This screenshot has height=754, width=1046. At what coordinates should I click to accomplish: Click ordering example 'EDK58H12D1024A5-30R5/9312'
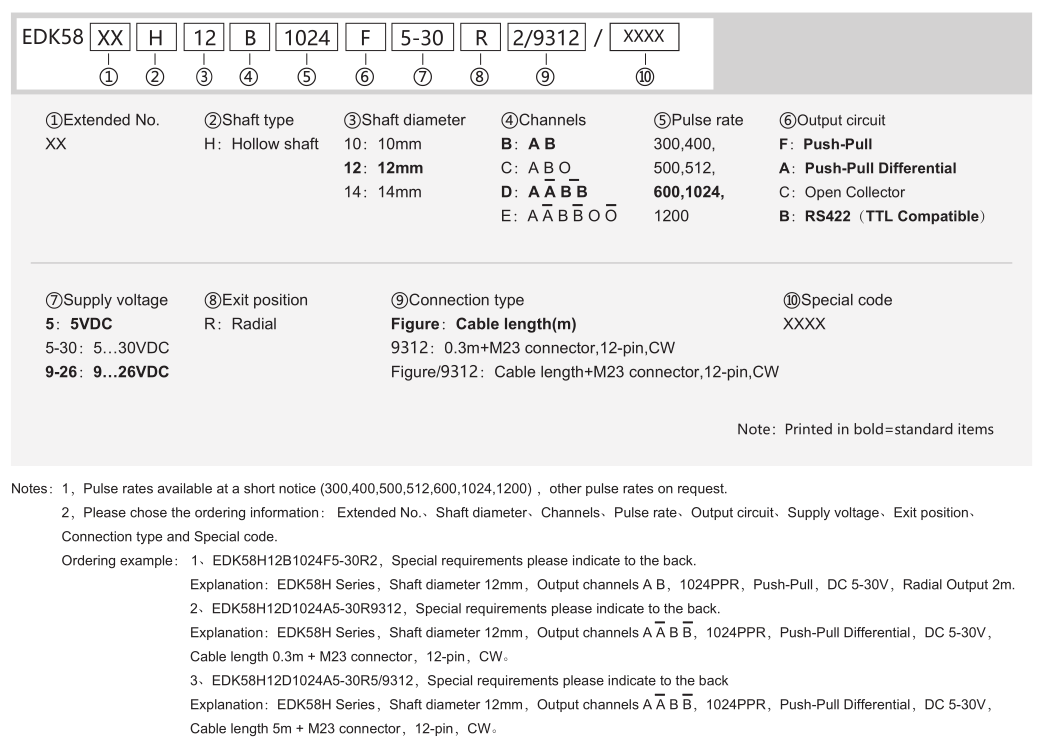click(313, 681)
